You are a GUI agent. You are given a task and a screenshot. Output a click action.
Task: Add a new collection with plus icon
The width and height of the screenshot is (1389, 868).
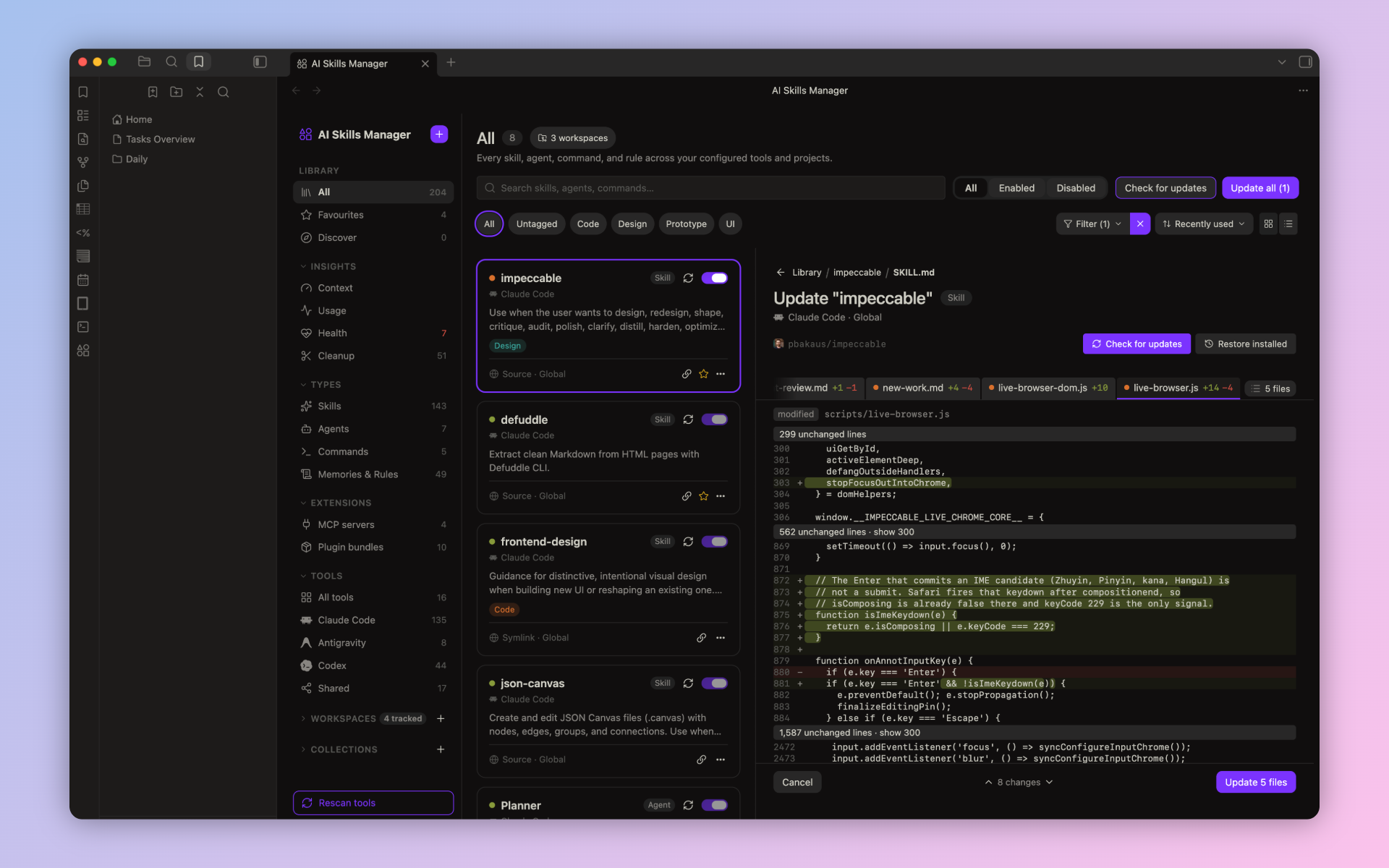click(441, 750)
